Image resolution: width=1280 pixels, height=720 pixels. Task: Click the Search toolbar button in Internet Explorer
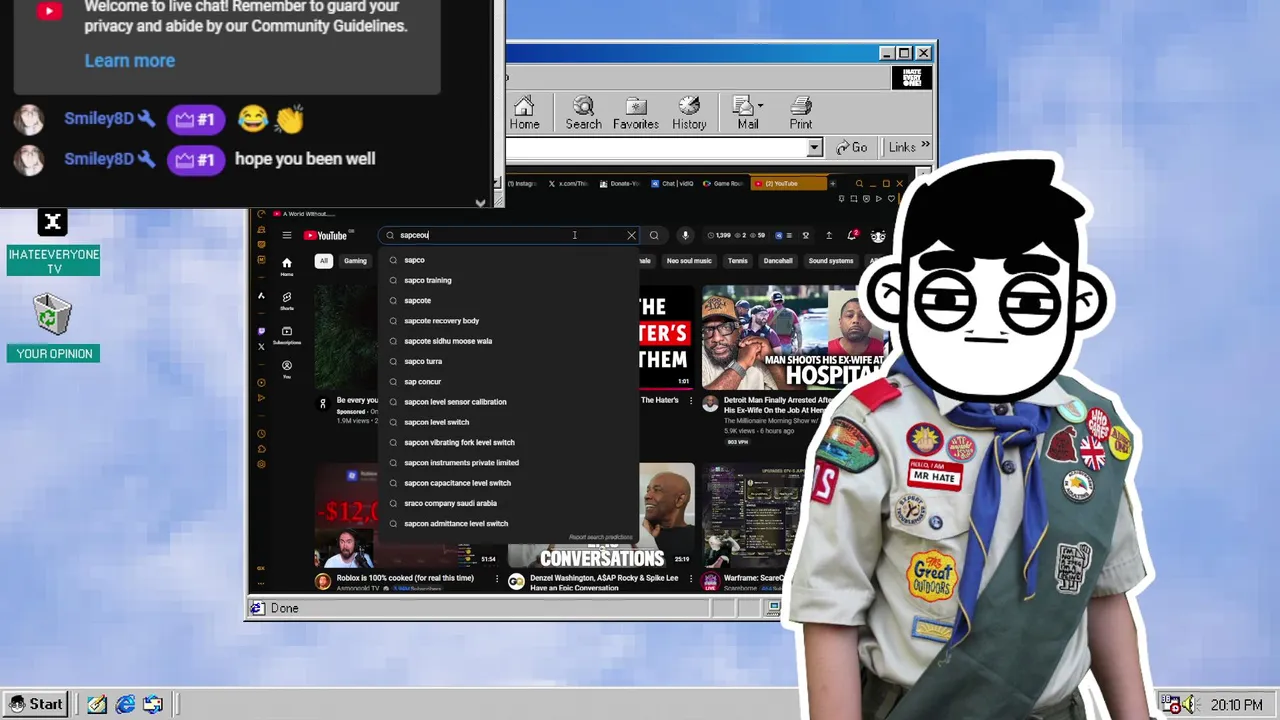583,113
